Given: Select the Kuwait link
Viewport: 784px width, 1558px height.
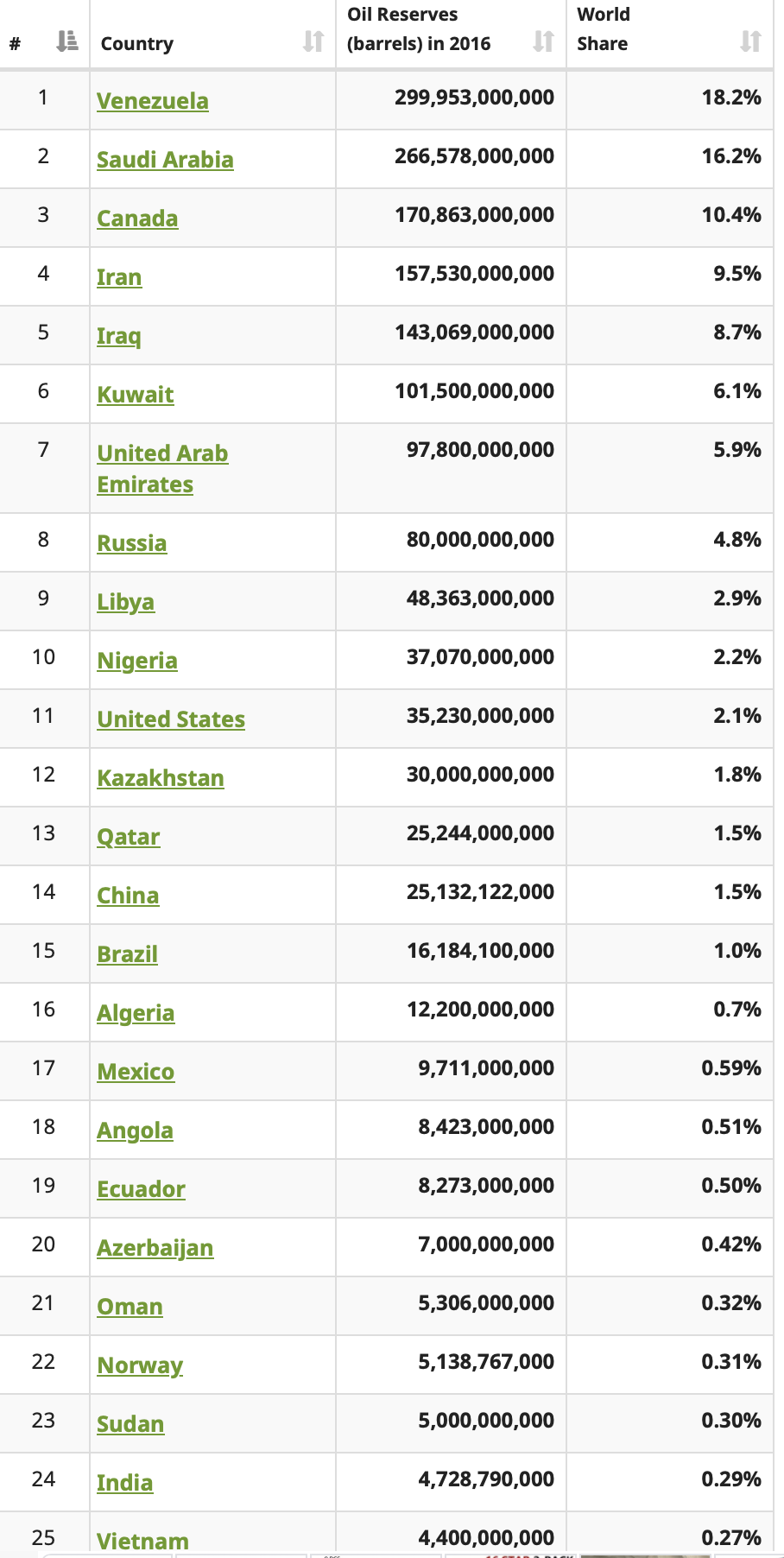Looking at the screenshot, I should (x=136, y=395).
